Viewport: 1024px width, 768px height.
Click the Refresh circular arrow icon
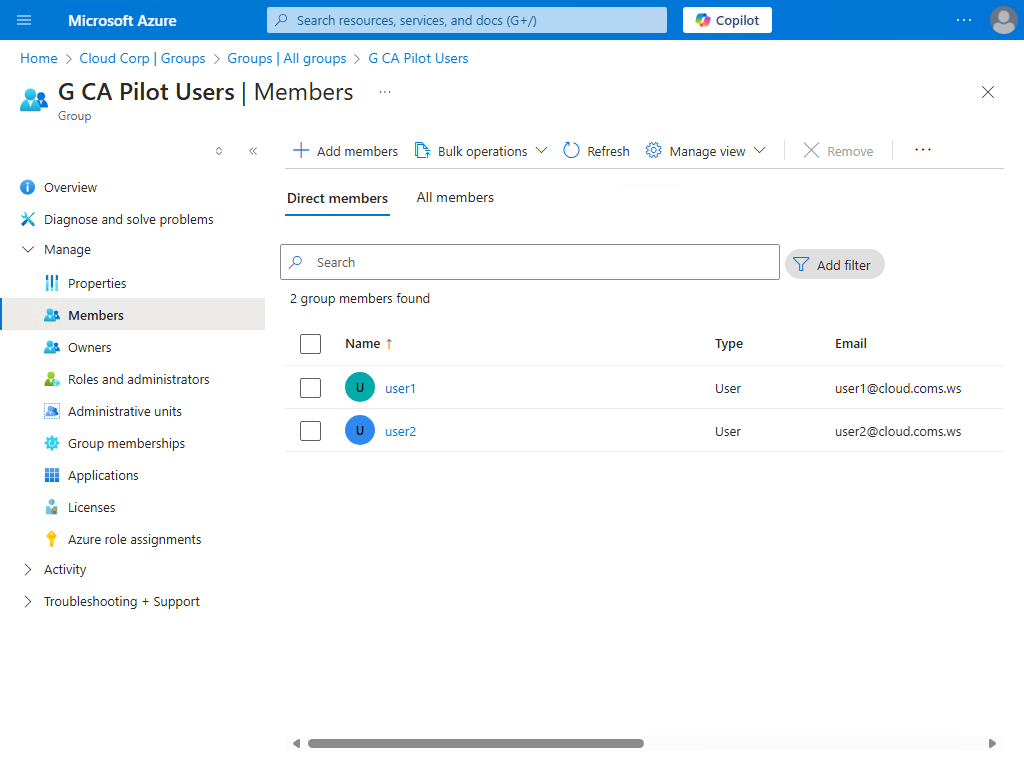(x=571, y=150)
